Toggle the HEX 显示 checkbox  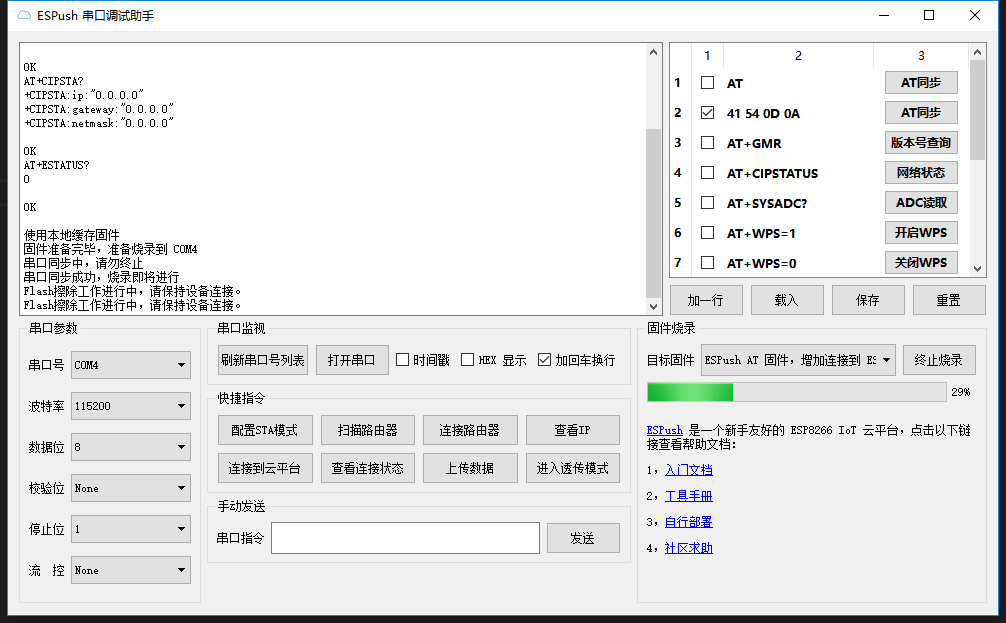(x=468, y=360)
